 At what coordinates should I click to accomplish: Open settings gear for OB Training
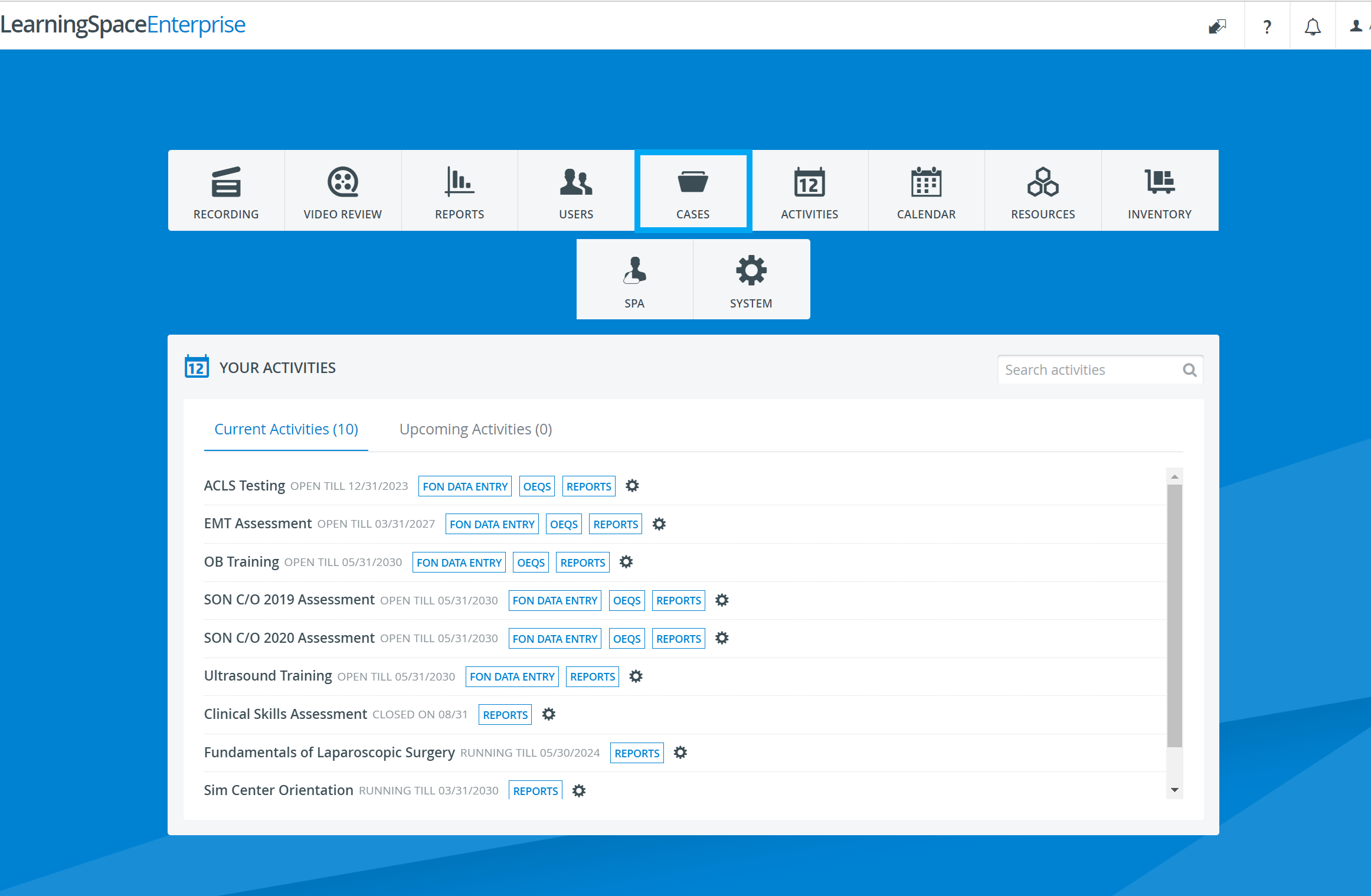[626, 562]
